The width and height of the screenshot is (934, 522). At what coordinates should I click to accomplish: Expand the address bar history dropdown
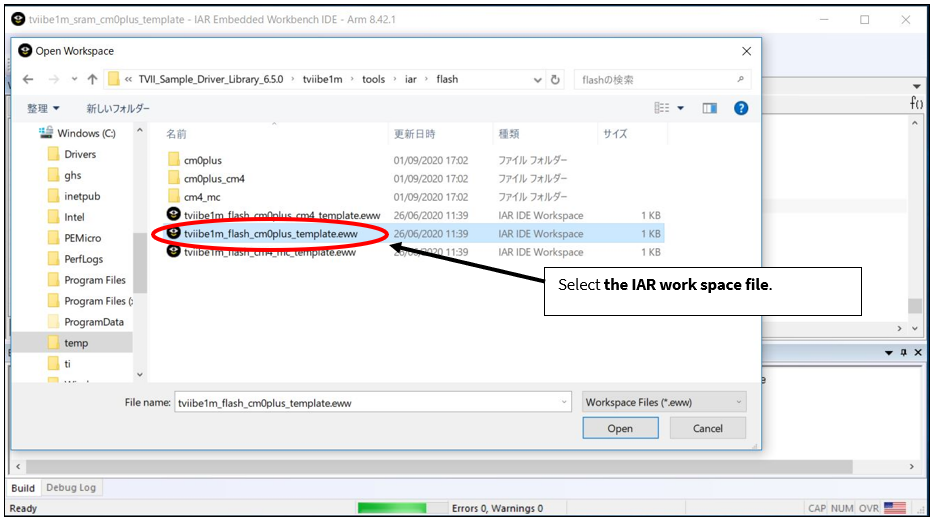pyautogui.click(x=537, y=80)
